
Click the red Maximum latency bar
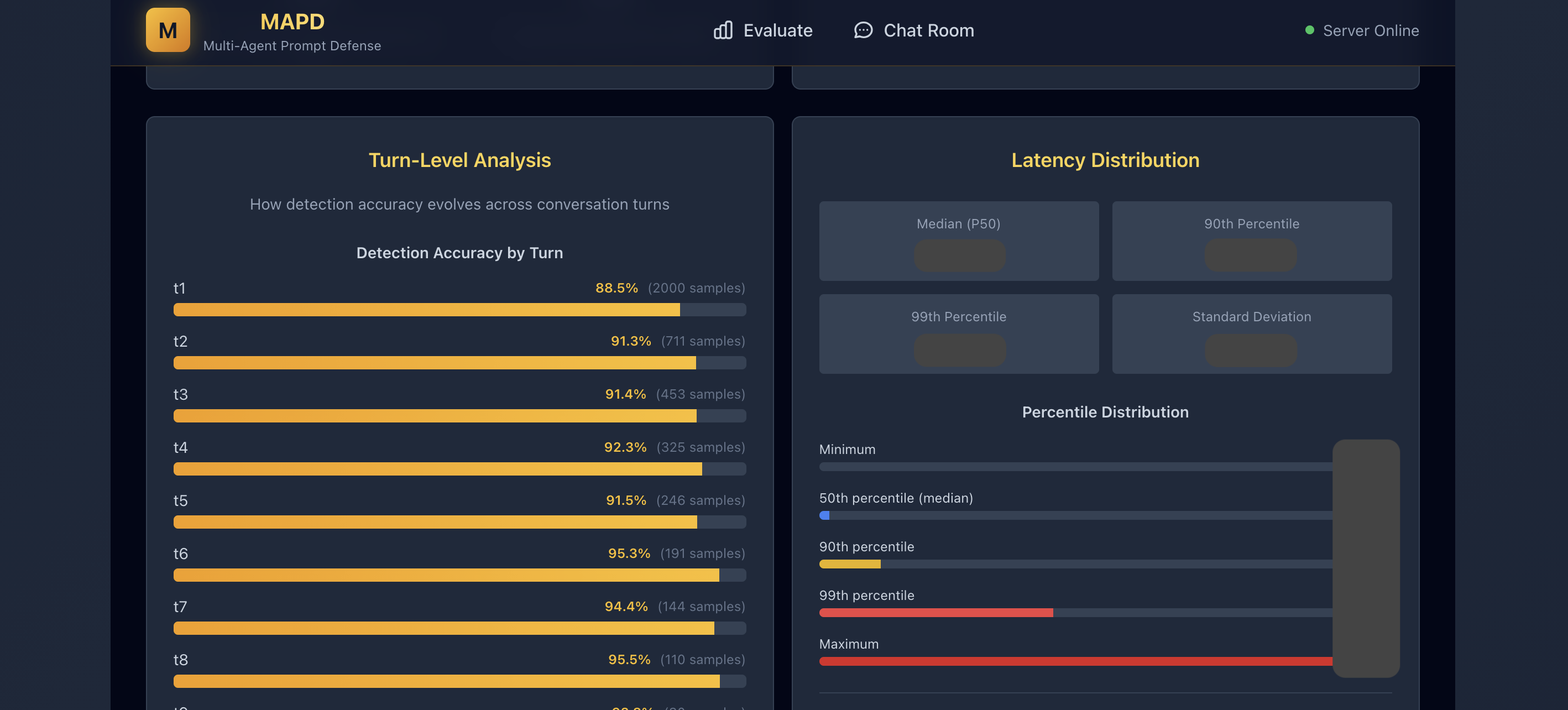click(1074, 661)
